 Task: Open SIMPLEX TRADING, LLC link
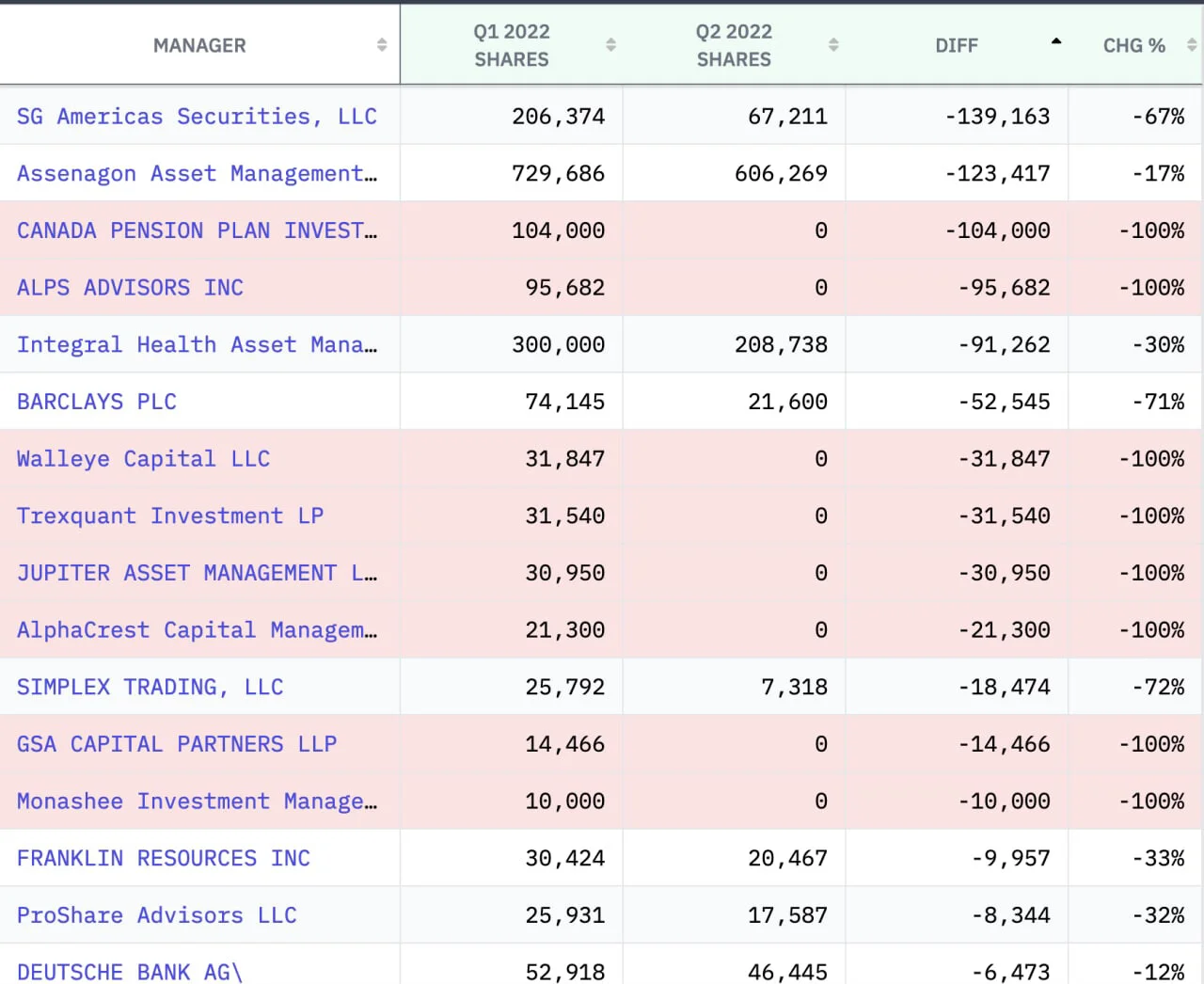coord(150,688)
